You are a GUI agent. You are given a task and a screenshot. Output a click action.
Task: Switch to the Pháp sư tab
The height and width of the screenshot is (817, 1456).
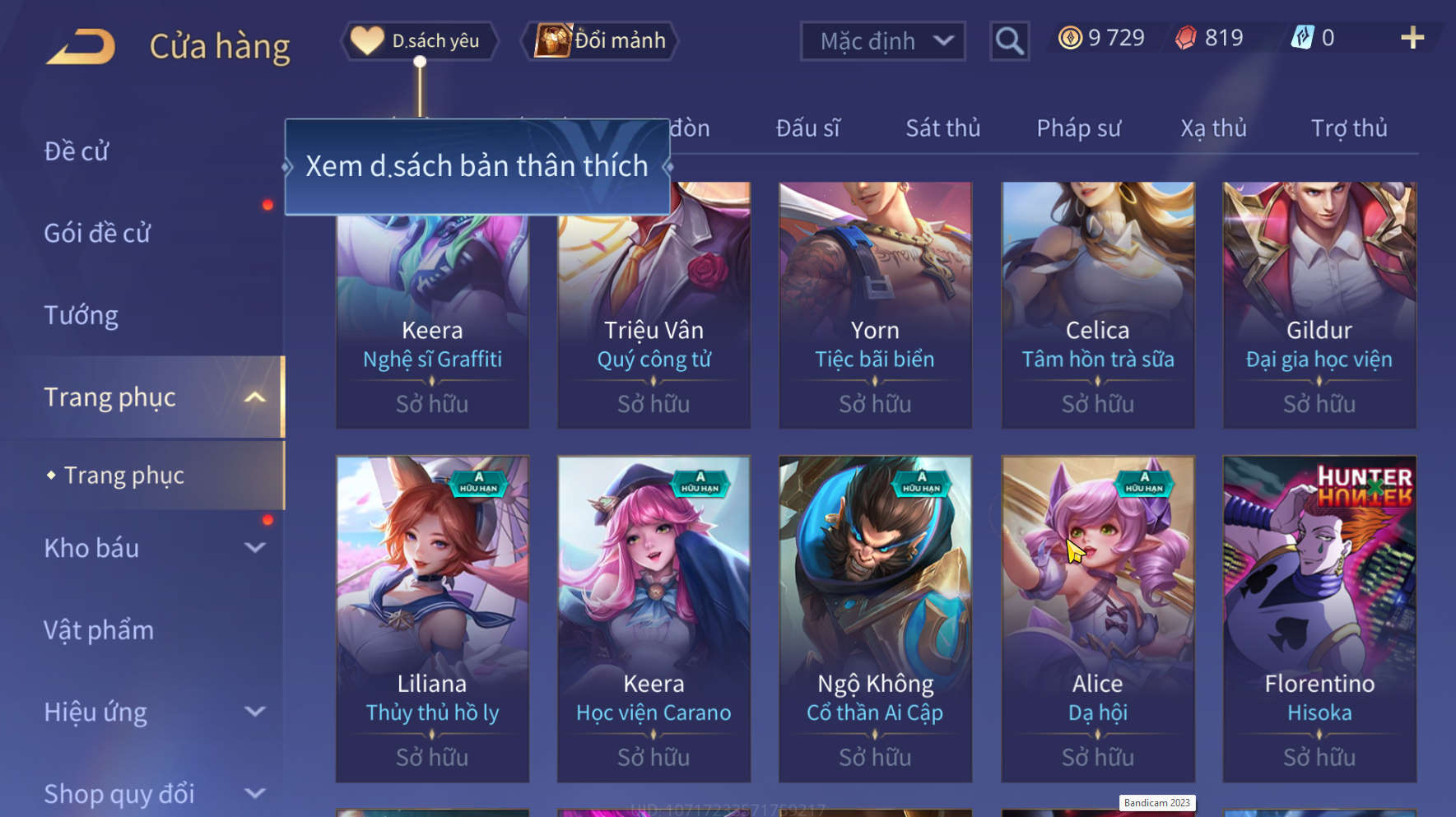(x=1078, y=128)
